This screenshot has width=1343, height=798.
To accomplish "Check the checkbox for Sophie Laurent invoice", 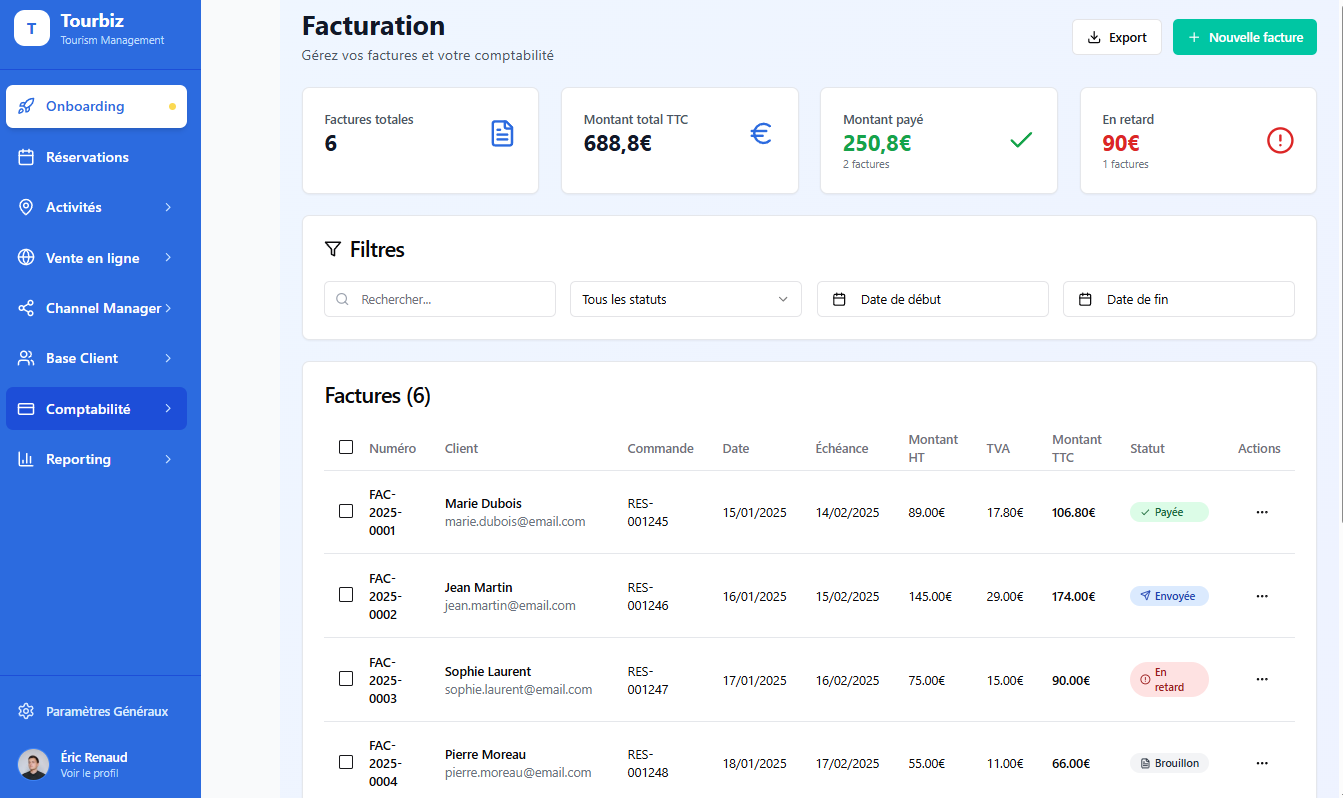I will [x=346, y=679].
